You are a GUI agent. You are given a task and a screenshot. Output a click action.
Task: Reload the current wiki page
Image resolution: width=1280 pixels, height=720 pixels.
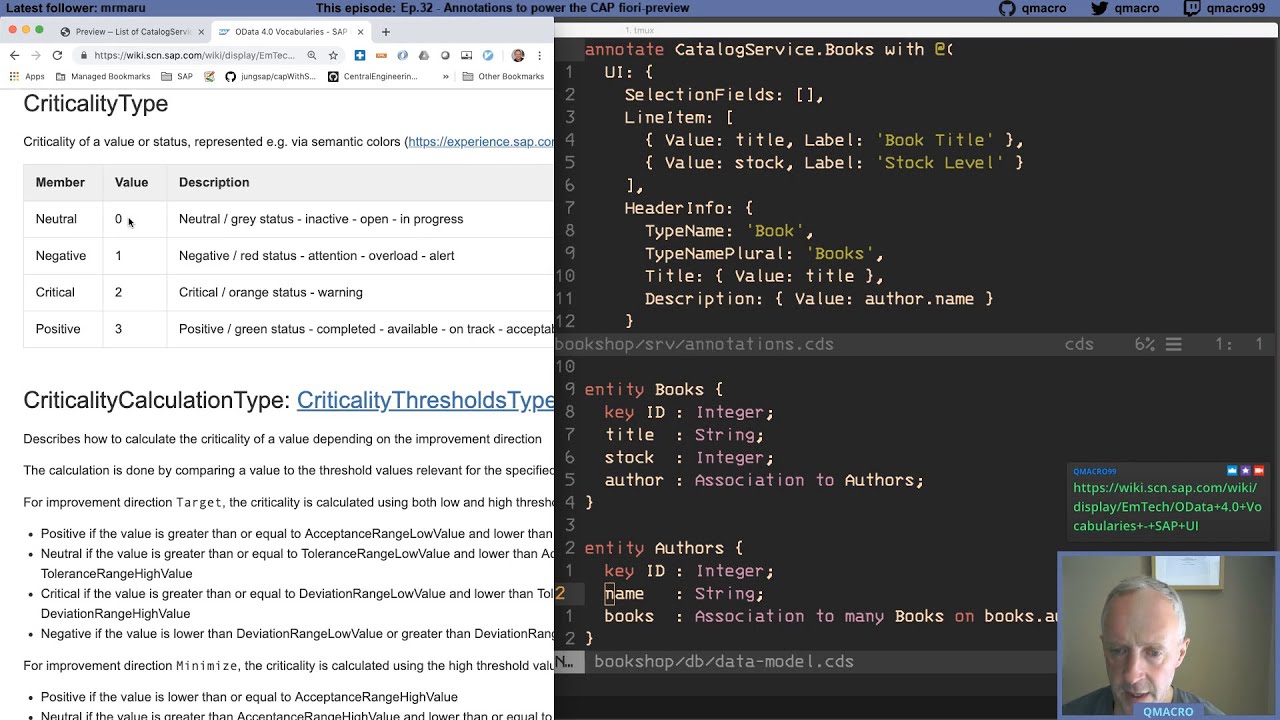coord(57,55)
